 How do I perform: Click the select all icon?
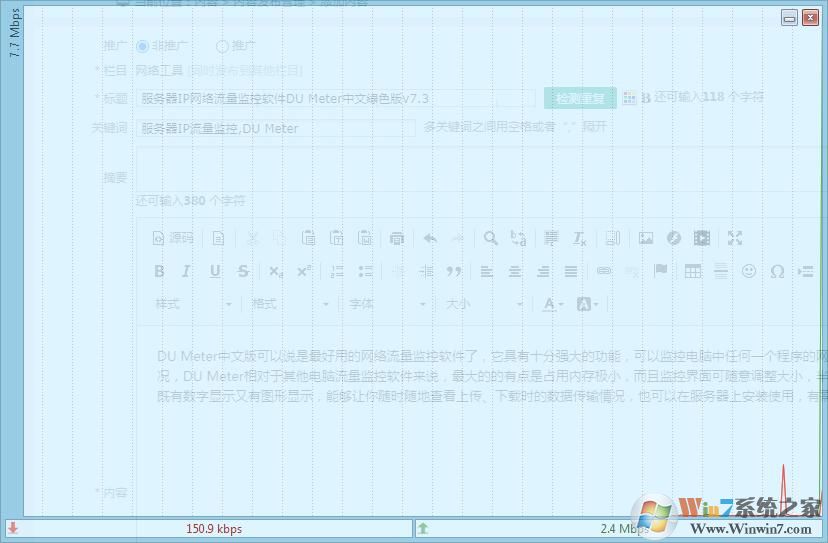[x=551, y=238]
